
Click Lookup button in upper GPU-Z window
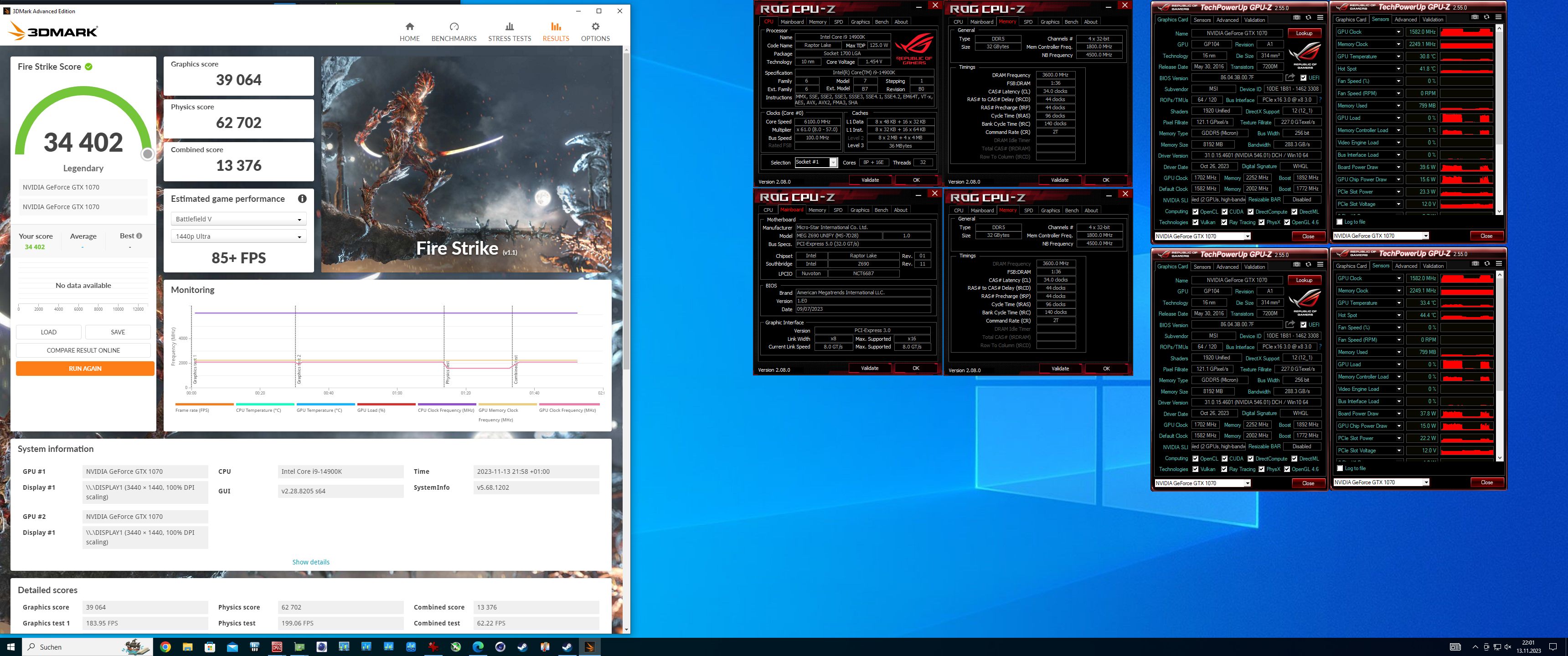coord(1304,33)
